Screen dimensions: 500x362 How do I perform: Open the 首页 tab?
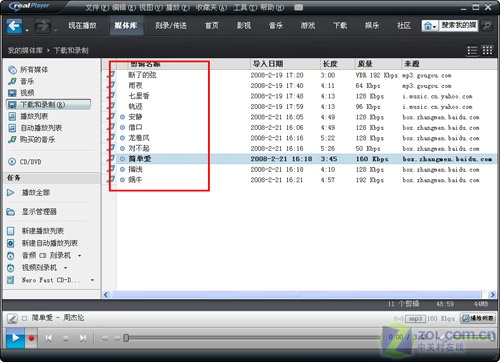coord(212,25)
